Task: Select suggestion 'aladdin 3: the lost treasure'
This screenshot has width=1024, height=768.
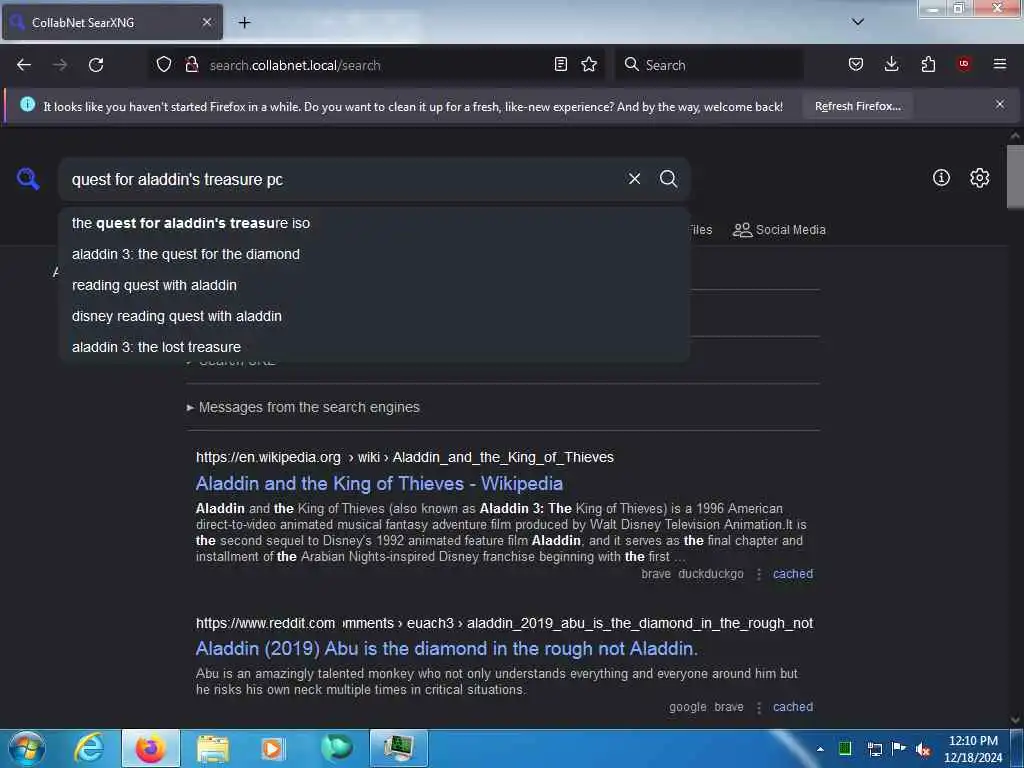Action: tap(374, 347)
